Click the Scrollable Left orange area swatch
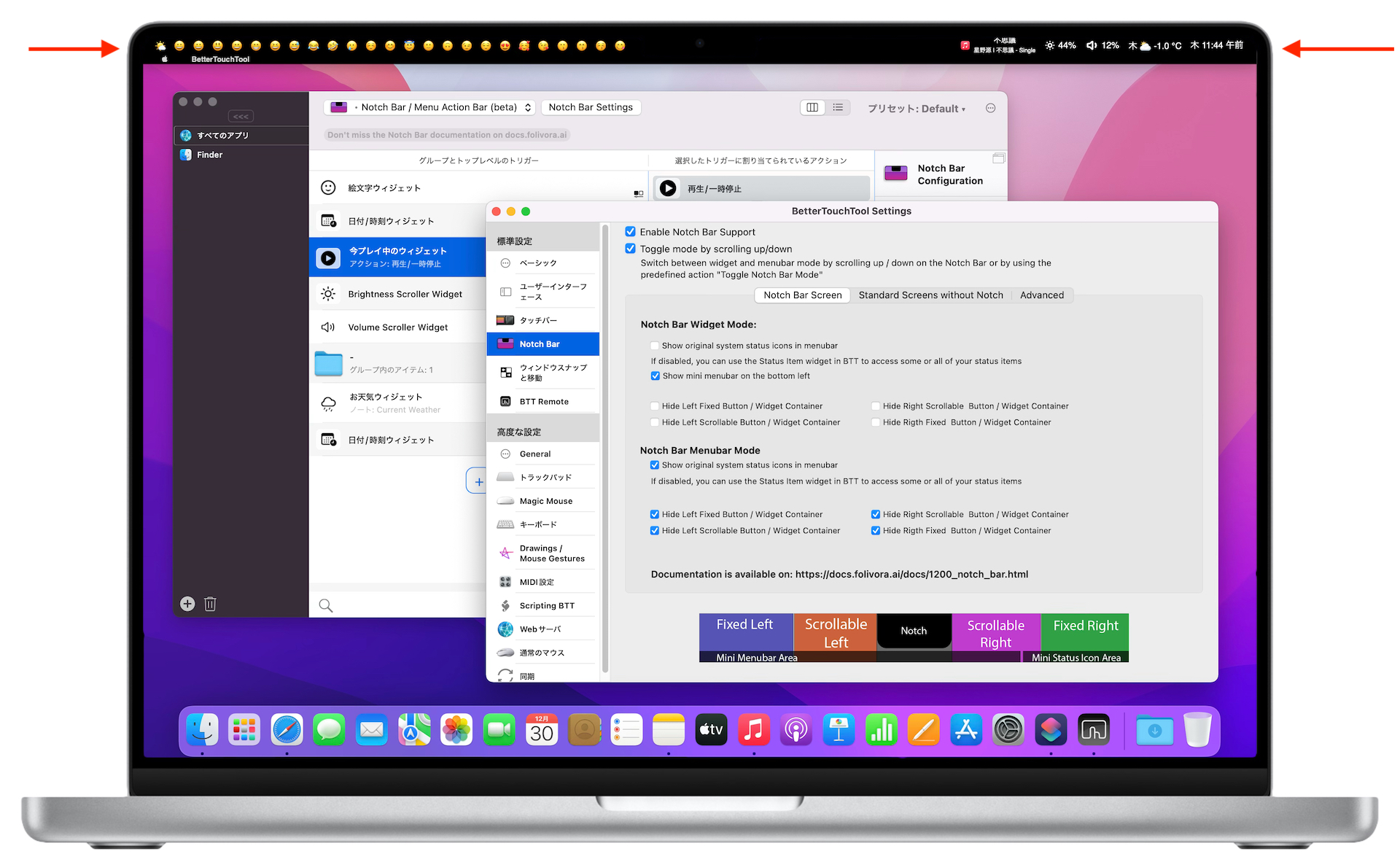 [x=835, y=632]
